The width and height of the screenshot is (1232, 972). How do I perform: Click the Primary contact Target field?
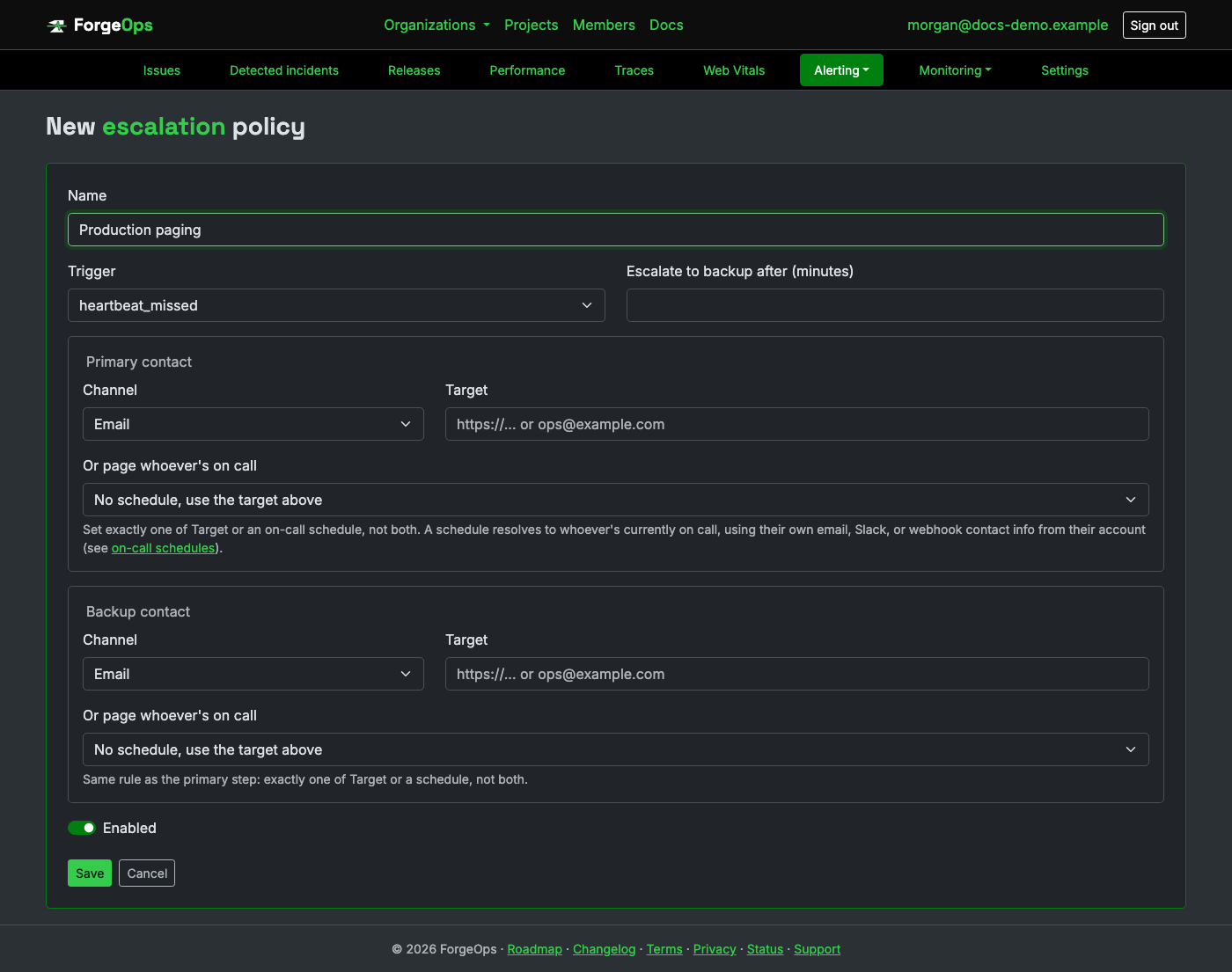(797, 424)
